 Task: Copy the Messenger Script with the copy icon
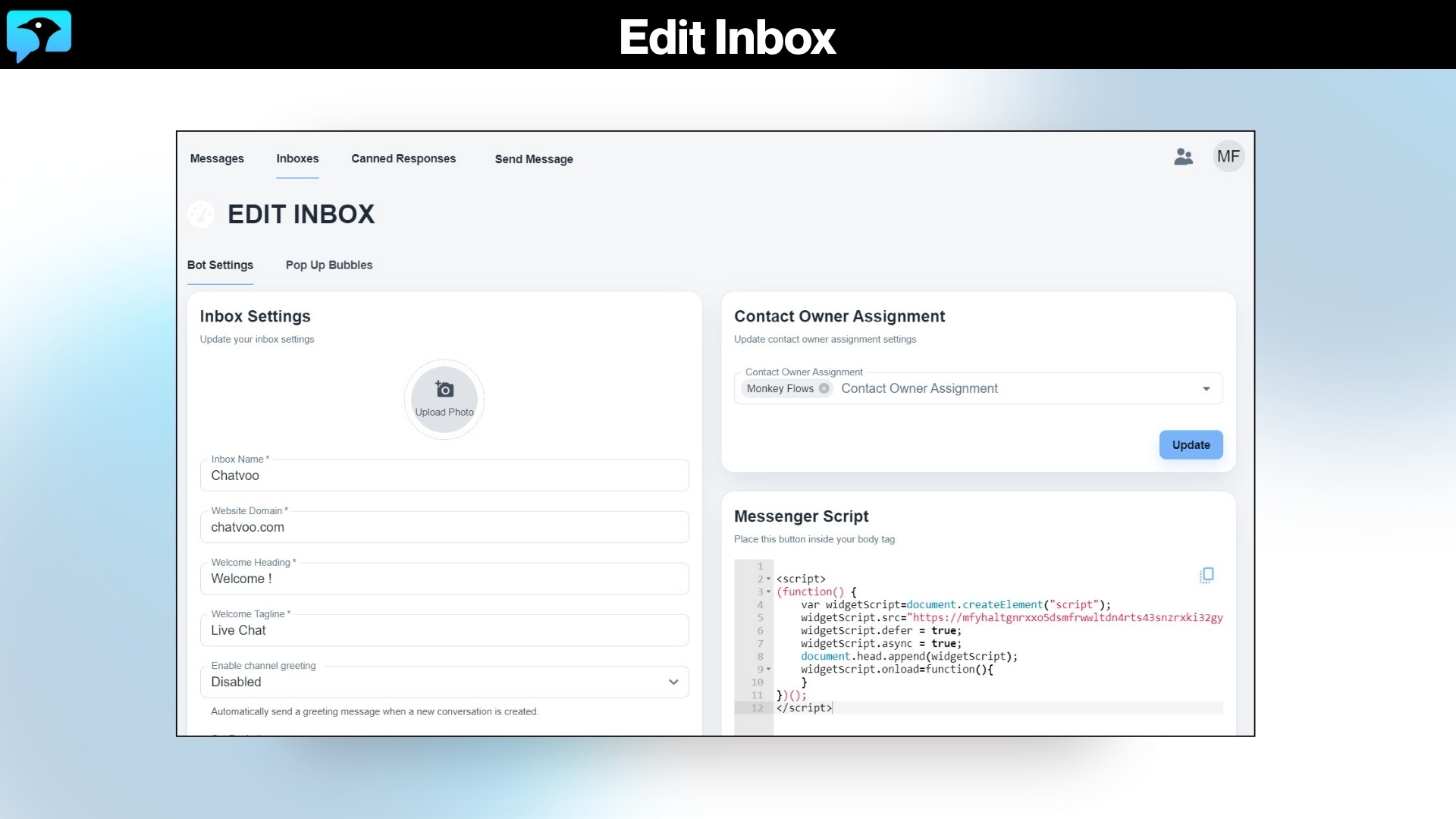coord(1207,575)
